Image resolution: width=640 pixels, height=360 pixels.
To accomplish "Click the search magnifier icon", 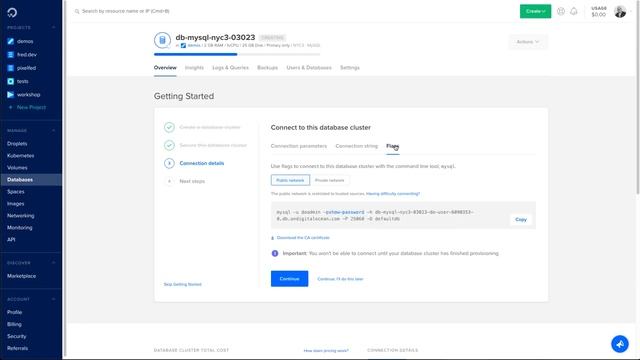I will 77,11.
